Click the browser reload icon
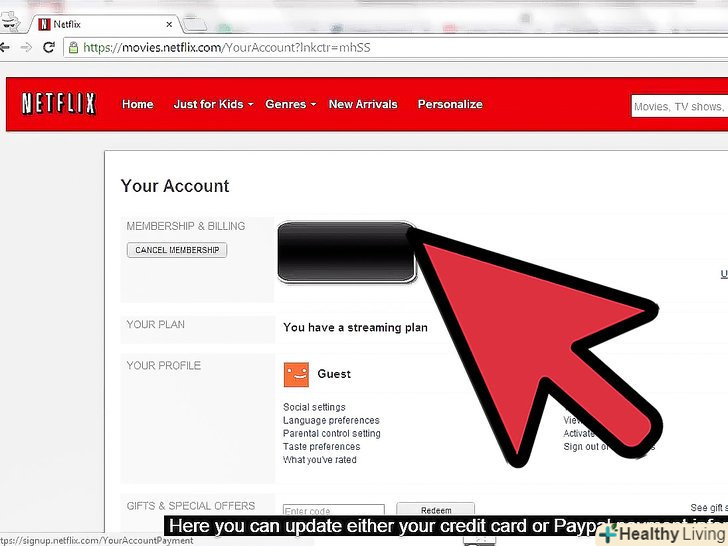 pyautogui.click(x=49, y=47)
